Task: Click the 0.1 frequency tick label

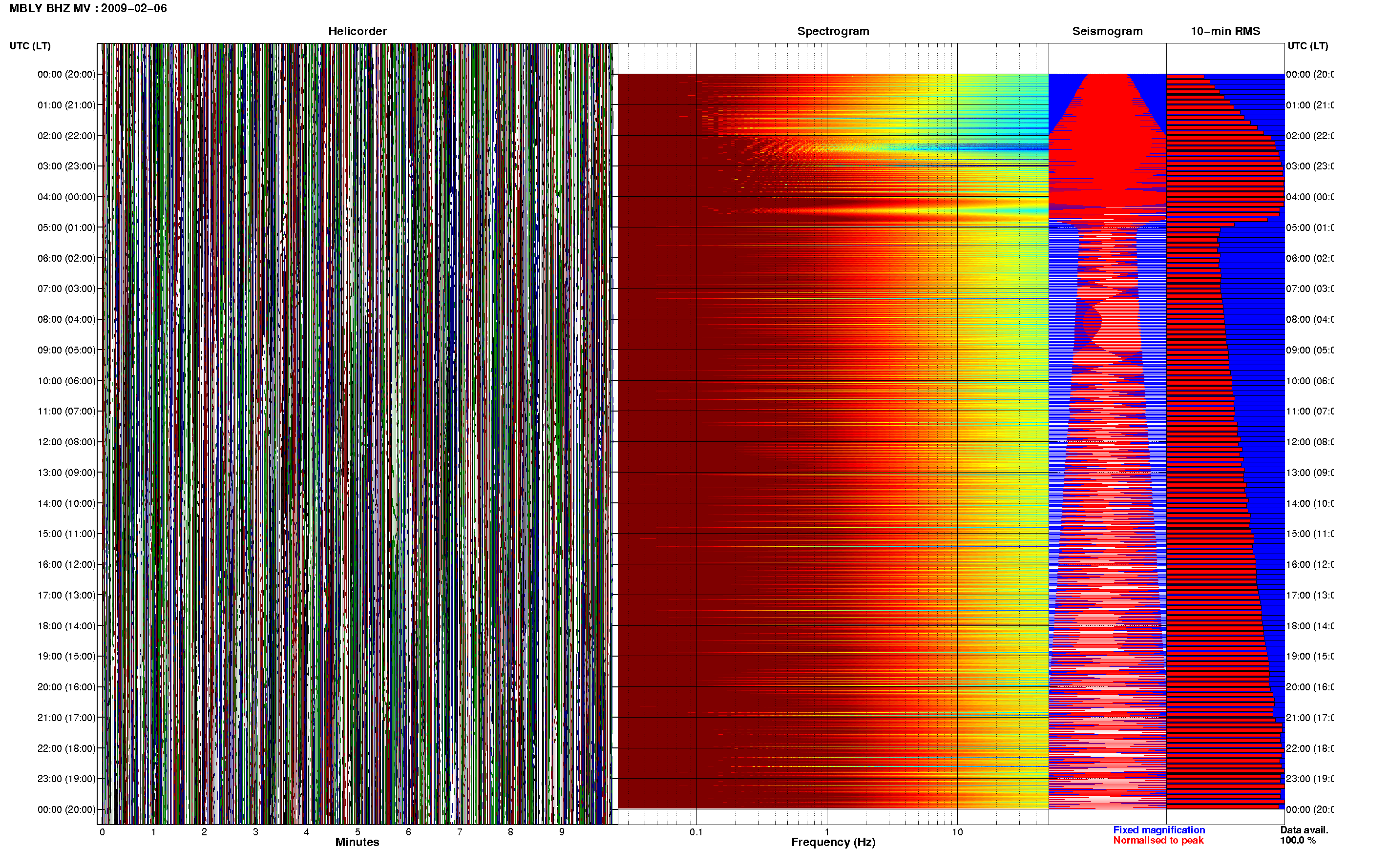Action: pyautogui.click(x=696, y=832)
